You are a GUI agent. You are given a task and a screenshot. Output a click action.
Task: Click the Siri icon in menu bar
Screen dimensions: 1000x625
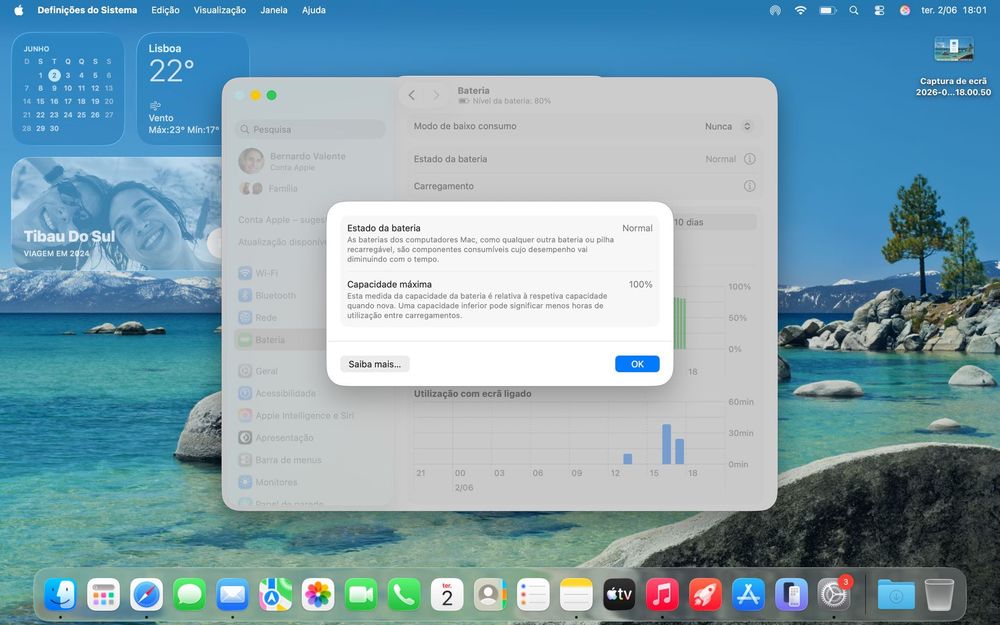pos(904,10)
